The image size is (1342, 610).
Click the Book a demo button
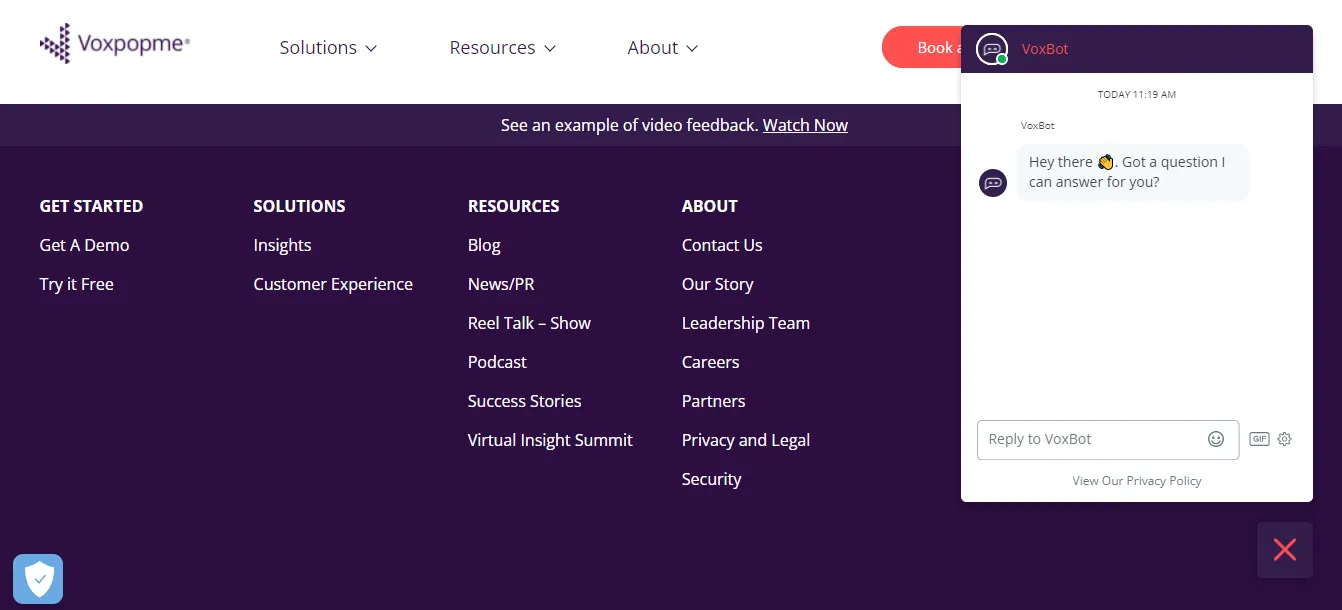coord(921,47)
